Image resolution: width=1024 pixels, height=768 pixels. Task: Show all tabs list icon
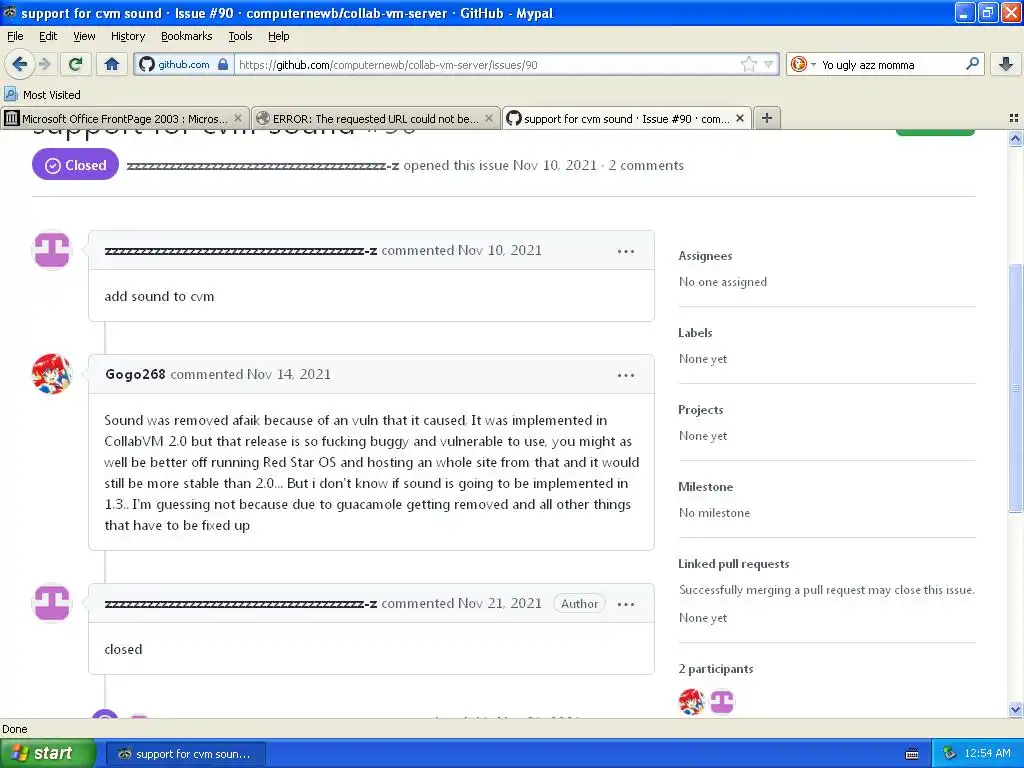click(x=1014, y=118)
